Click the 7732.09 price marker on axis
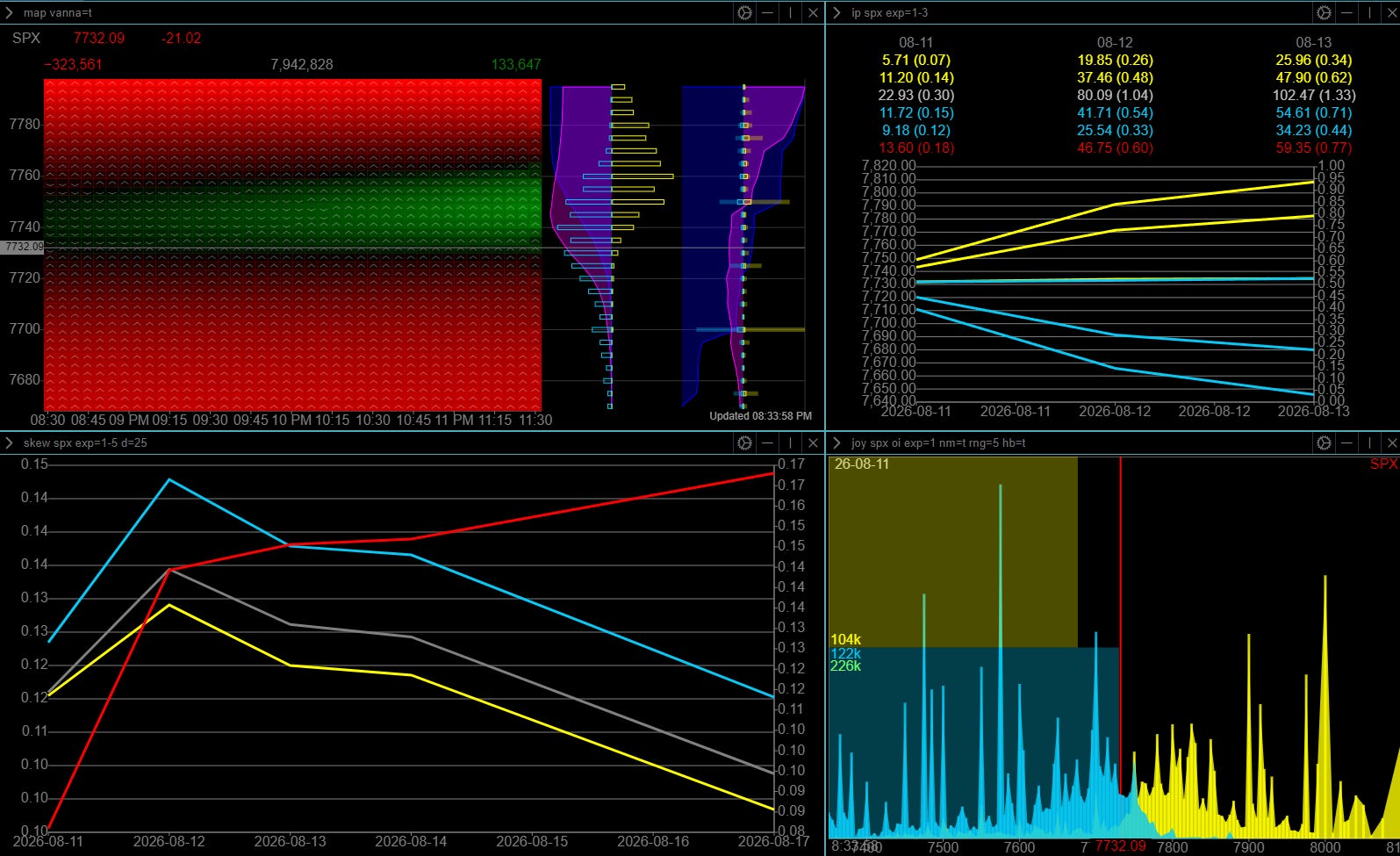 pyautogui.click(x=22, y=247)
